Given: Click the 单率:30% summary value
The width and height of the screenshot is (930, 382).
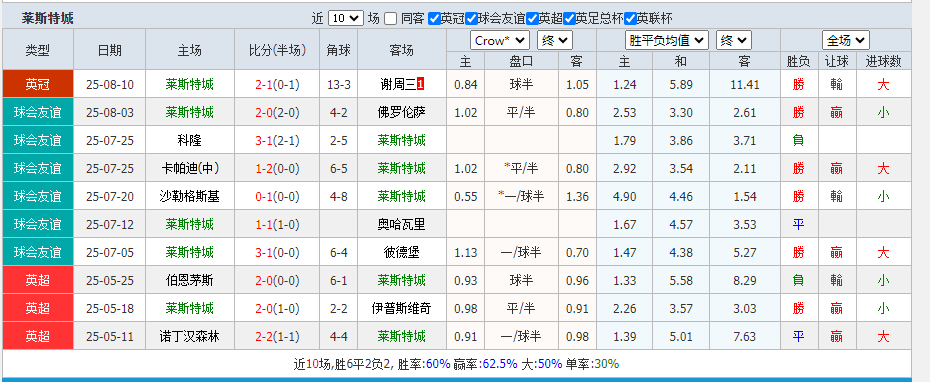Looking at the screenshot, I should pos(591,364).
